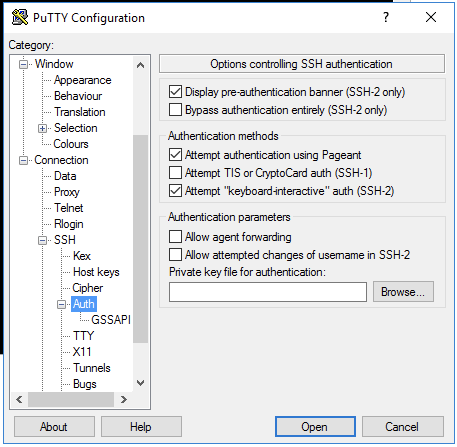Click the question mark help icon
The image size is (457, 447).
point(386,17)
